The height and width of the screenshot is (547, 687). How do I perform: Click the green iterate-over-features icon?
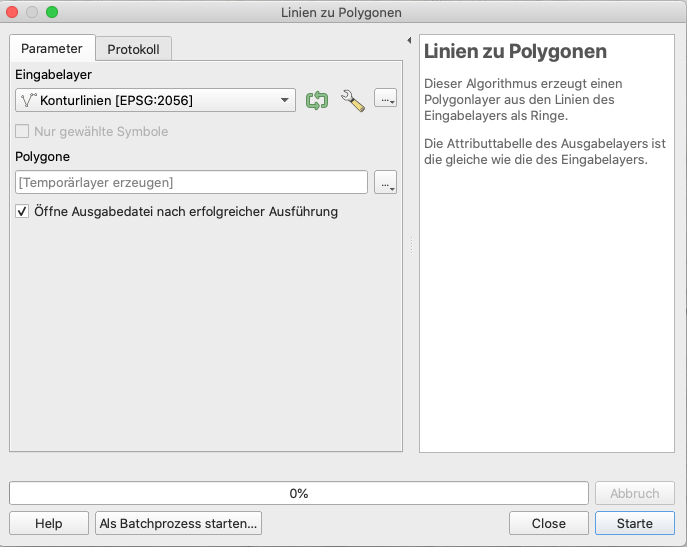point(317,100)
